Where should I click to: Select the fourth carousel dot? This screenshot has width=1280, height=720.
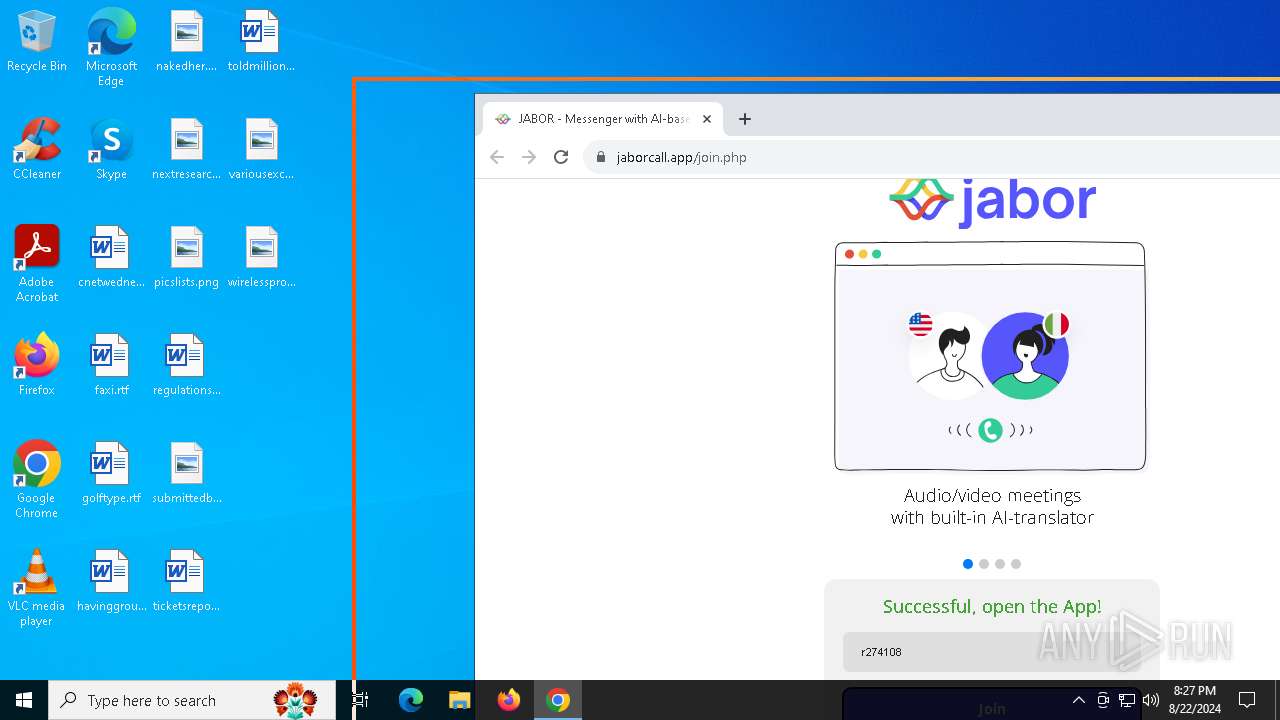[1016, 564]
